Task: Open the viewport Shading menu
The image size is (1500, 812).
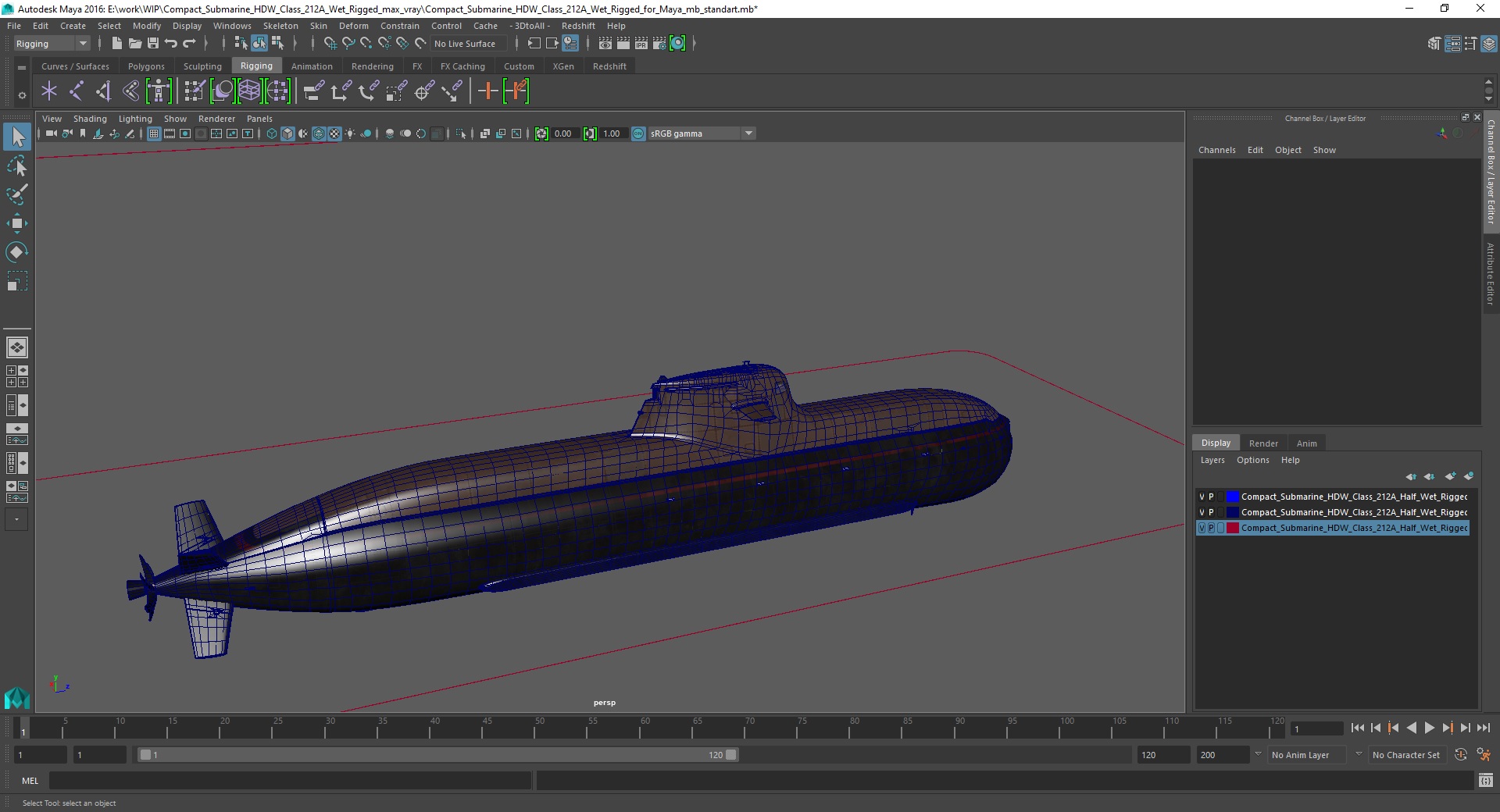Action: pos(90,119)
